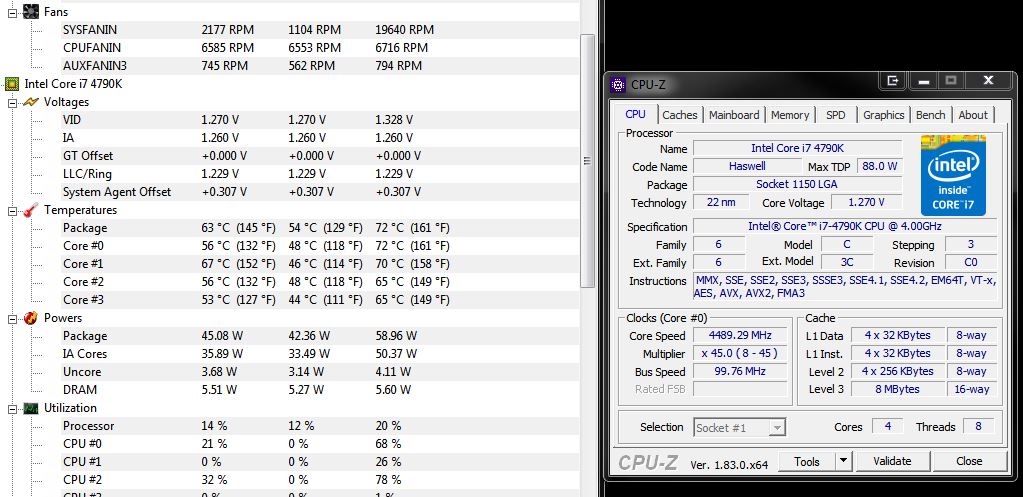Switch to the Caches tab
The width and height of the screenshot is (1023, 497).
tap(680, 115)
